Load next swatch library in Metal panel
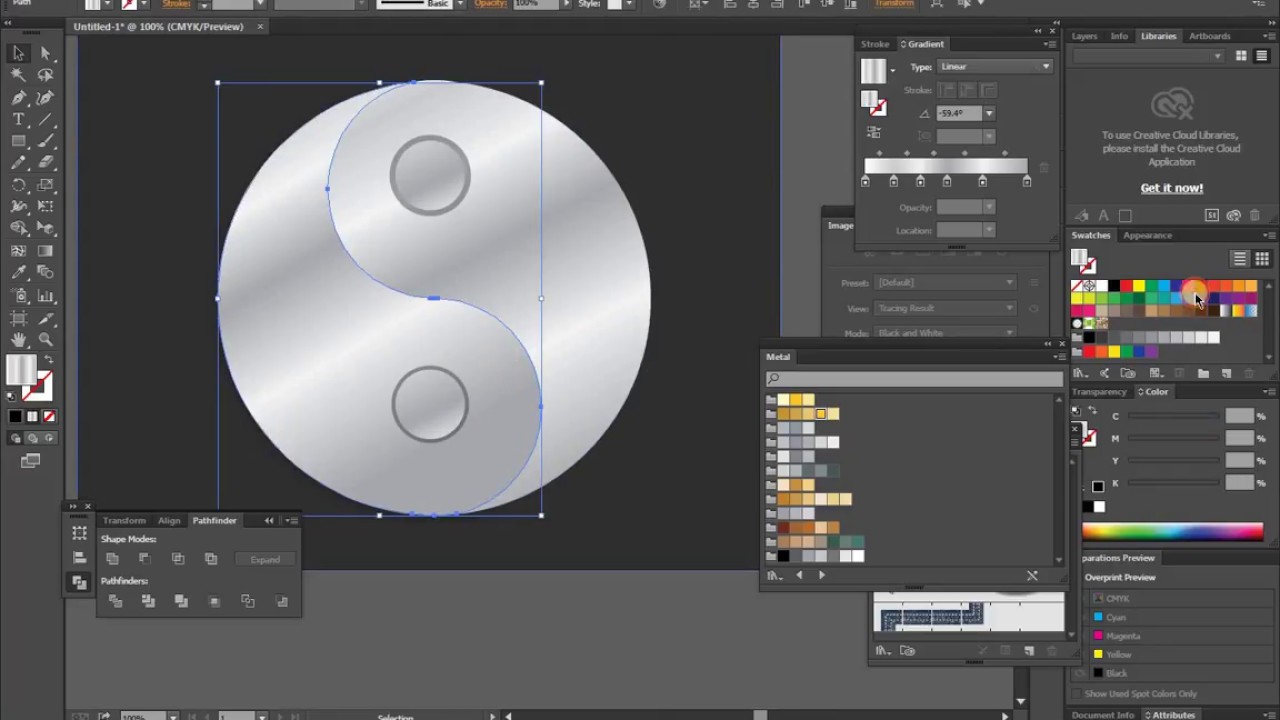Viewport: 1280px width, 720px height. click(821, 575)
